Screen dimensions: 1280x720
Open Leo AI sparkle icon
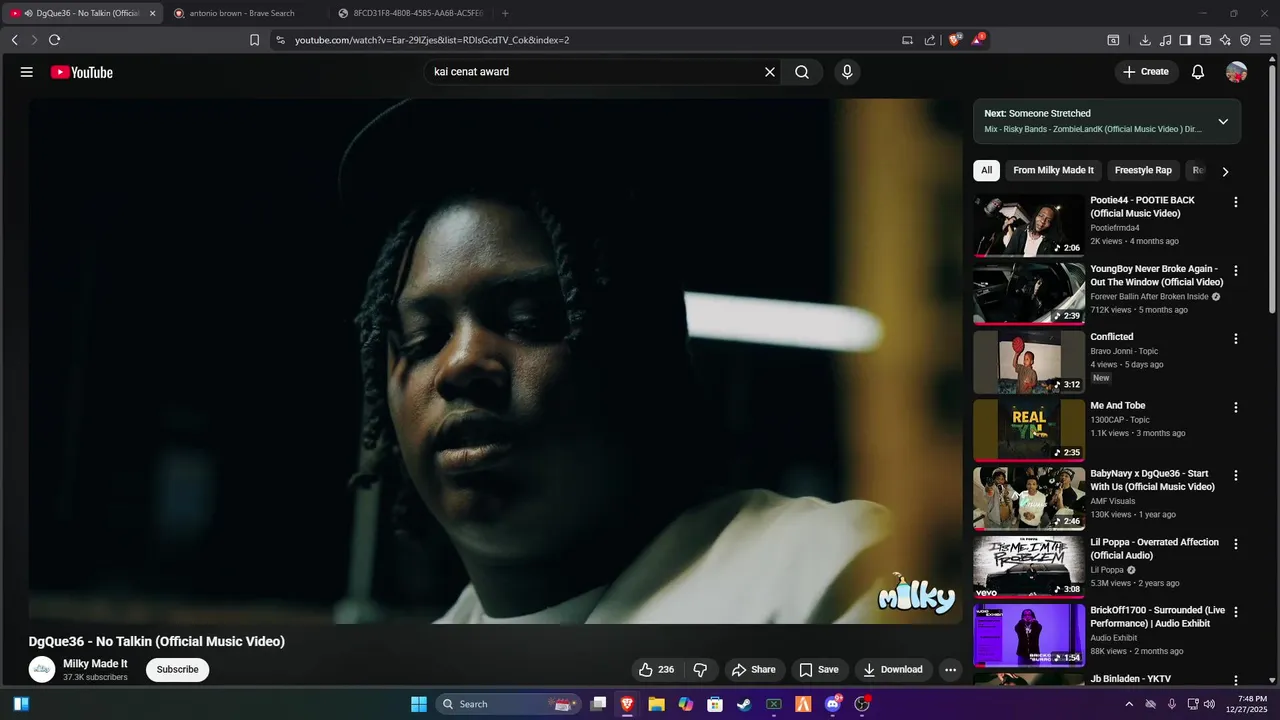[x=1225, y=40]
